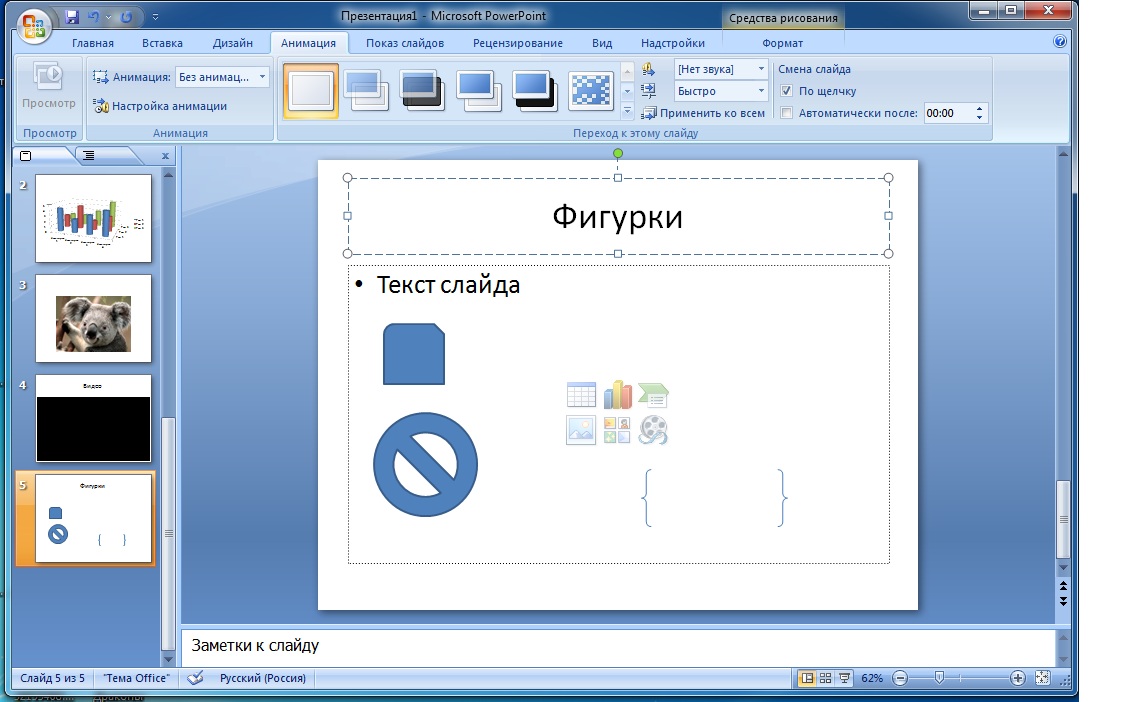Toggle spelling check icon in status bar
The width and height of the screenshot is (1141, 702).
(196, 678)
